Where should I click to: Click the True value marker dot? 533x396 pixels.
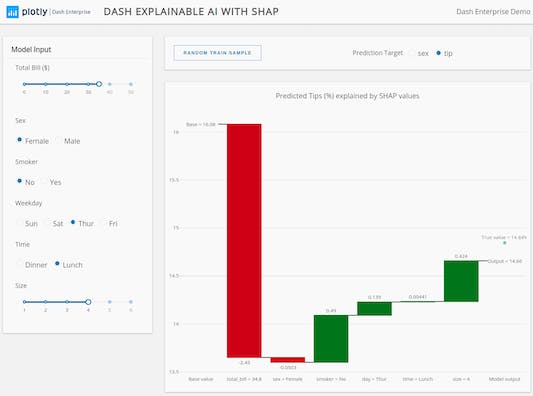[505, 243]
